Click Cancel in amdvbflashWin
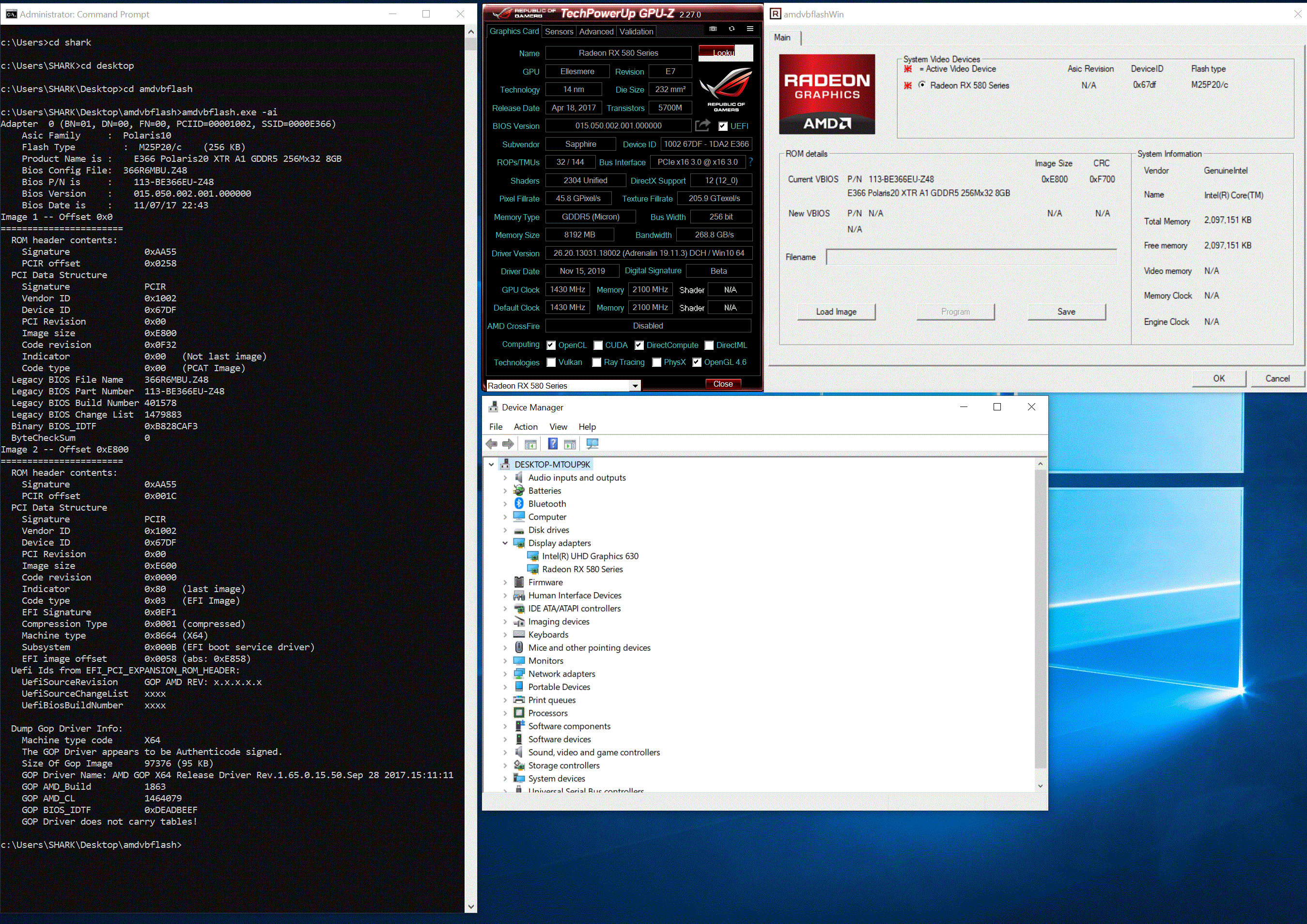This screenshot has width=1307, height=924. point(1277,378)
